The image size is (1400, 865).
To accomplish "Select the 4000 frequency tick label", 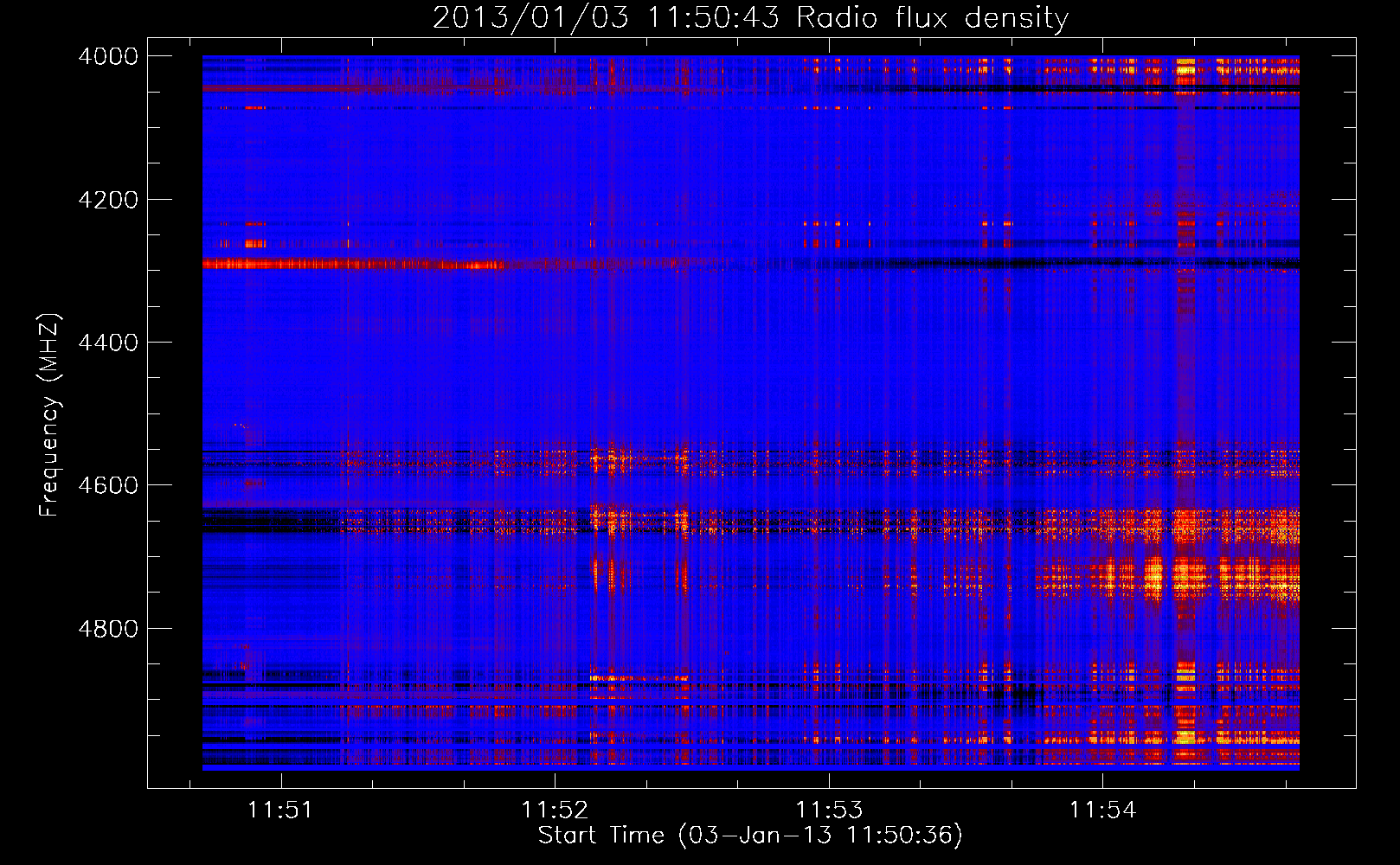I will coord(108,56).
